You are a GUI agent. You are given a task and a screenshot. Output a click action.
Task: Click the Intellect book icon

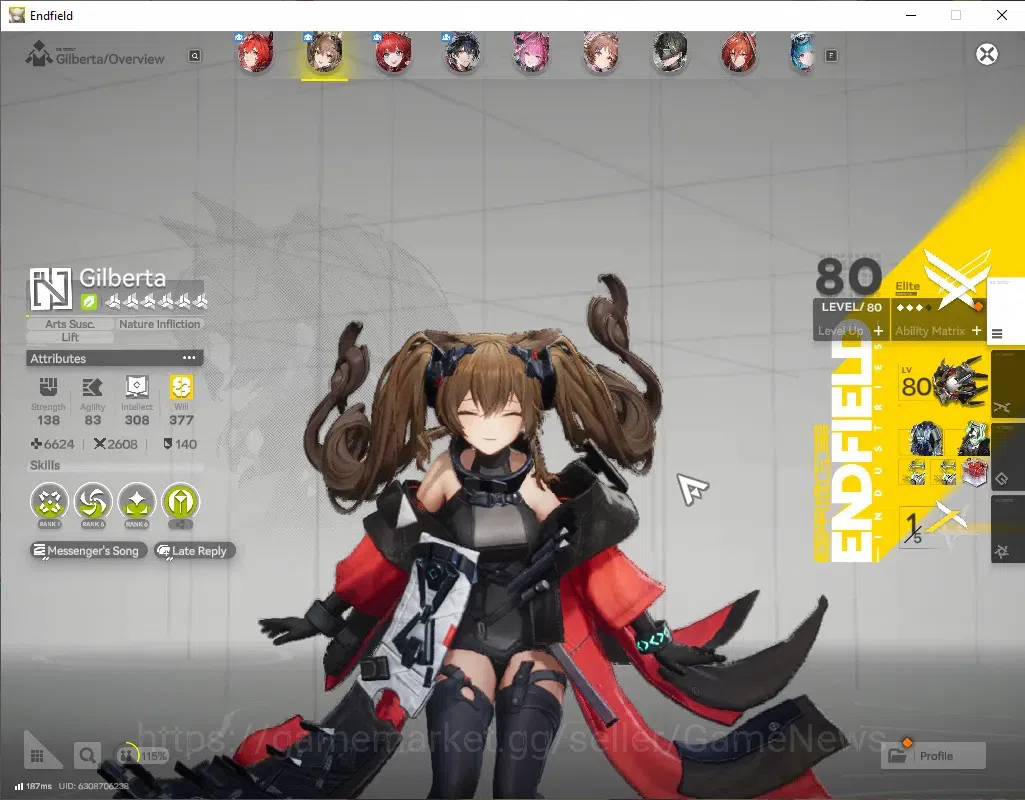(137, 387)
